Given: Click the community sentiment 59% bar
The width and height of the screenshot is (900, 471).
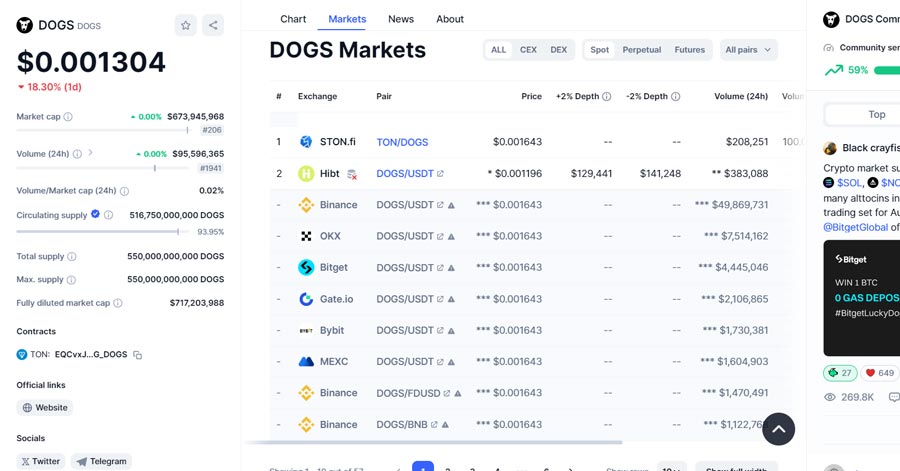Looking at the screenshot, I should coord(887,71).
